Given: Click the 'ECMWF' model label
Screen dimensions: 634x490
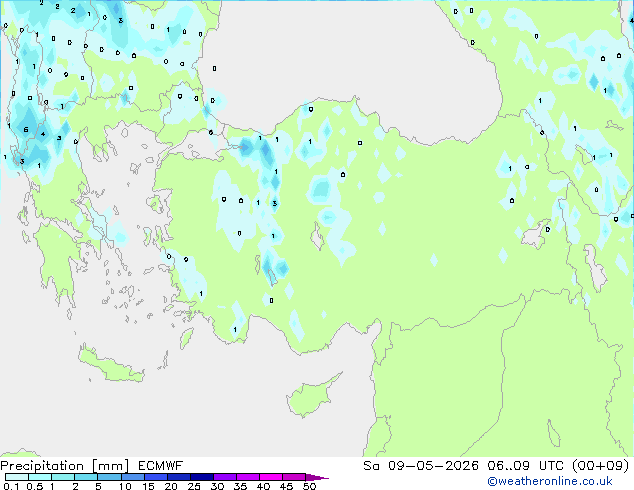Looking at the screenshot, I should (x=161, y=466).
